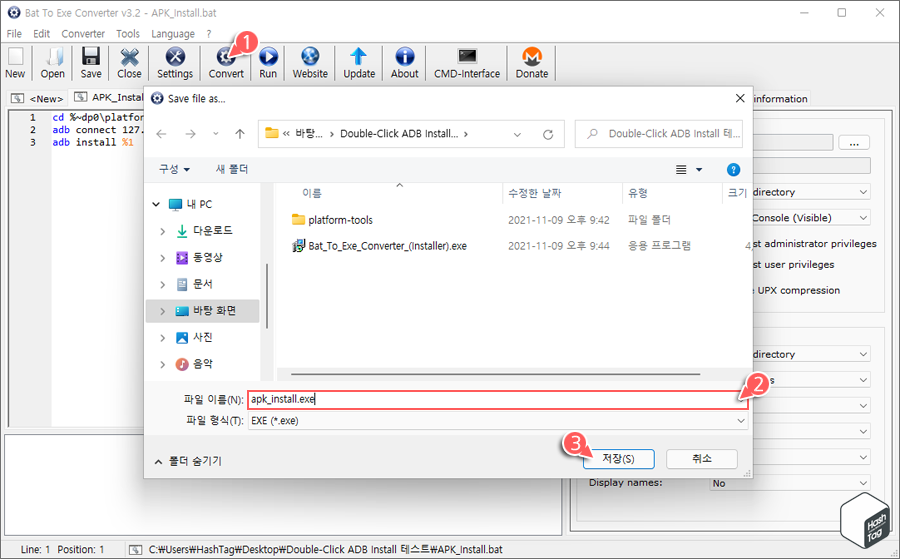Open the Tools menu

[x=127, y=34]
